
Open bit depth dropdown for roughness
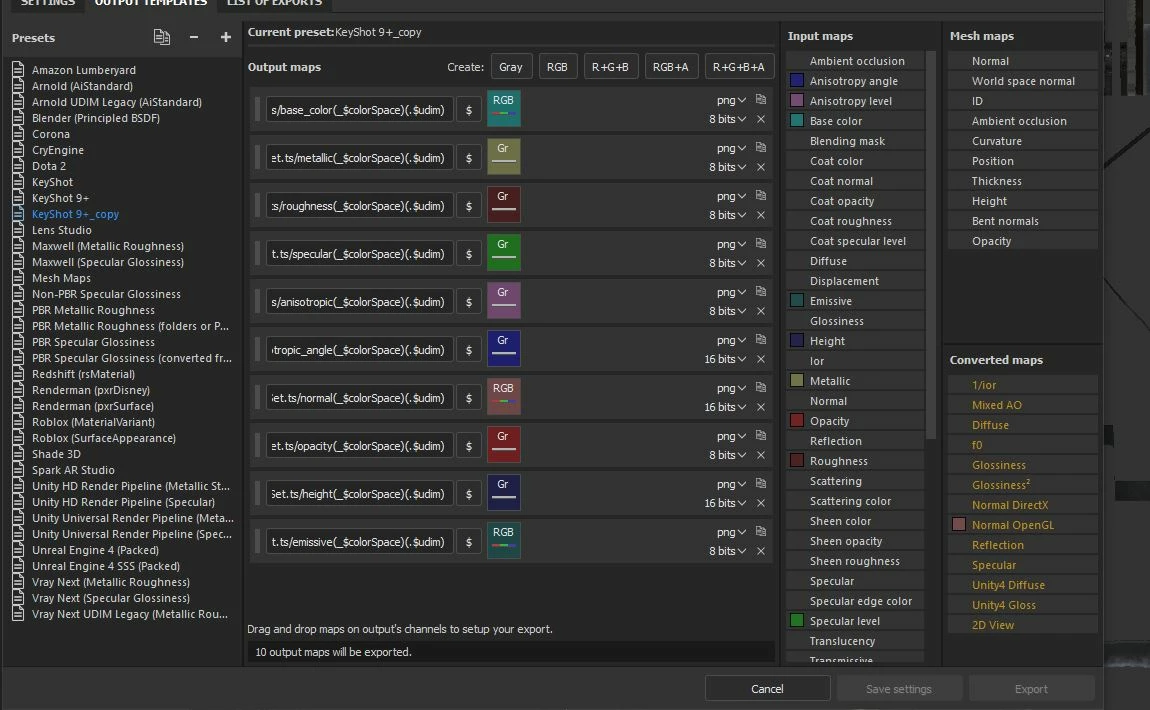728,215
